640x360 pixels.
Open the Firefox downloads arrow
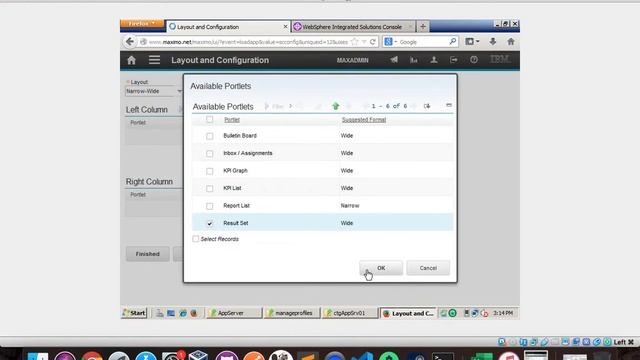tap(493, 41)
